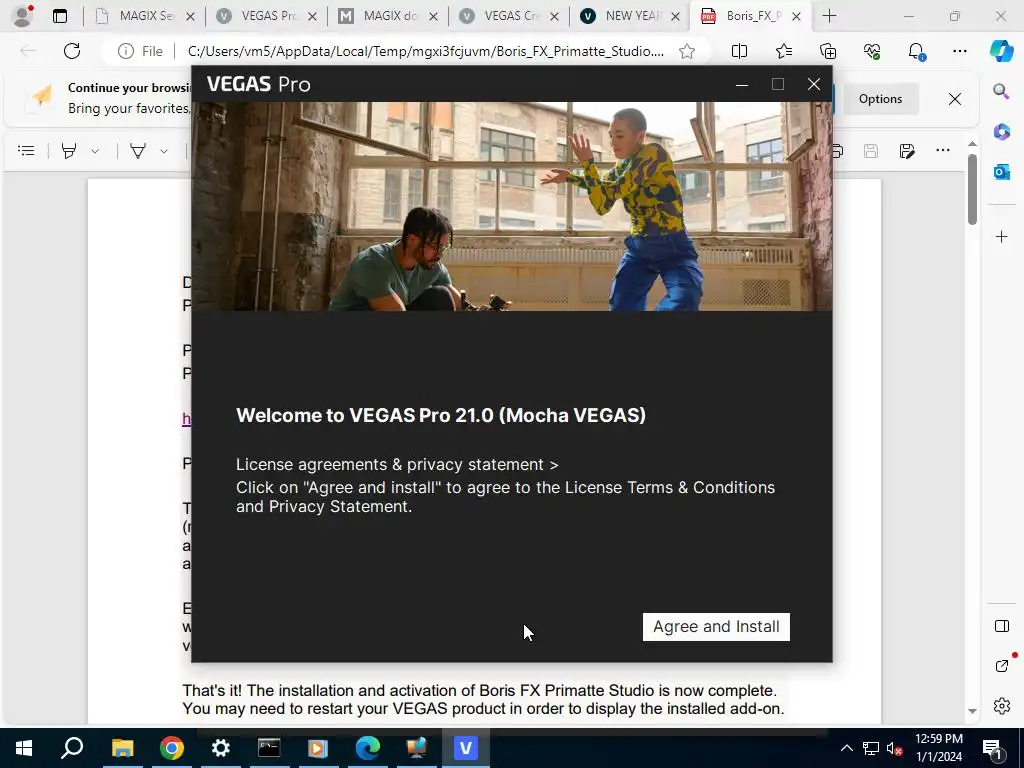Open Edge notifications bell icon
1024x768 pixels.
916,51
